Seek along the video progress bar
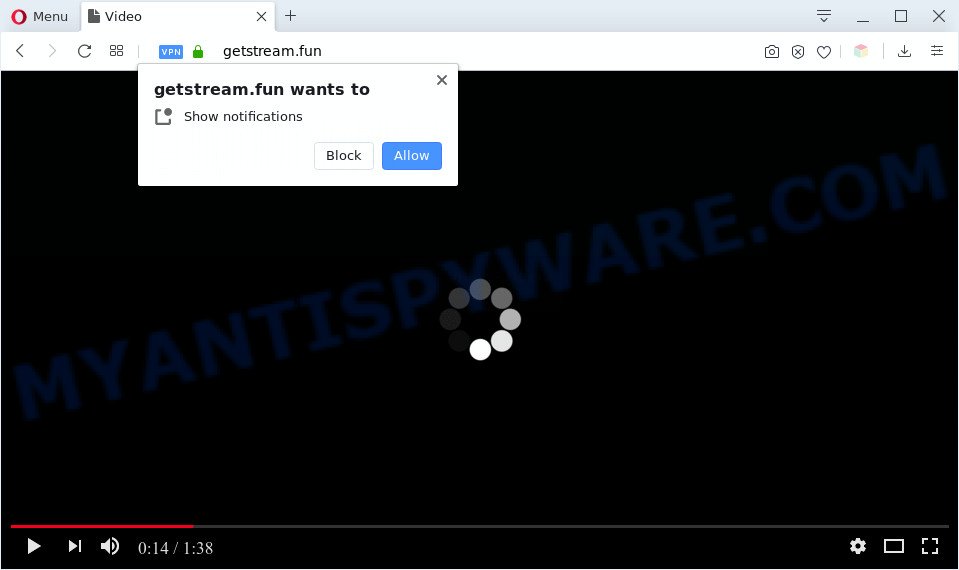The image size is (959, 570). pos(480,526)
